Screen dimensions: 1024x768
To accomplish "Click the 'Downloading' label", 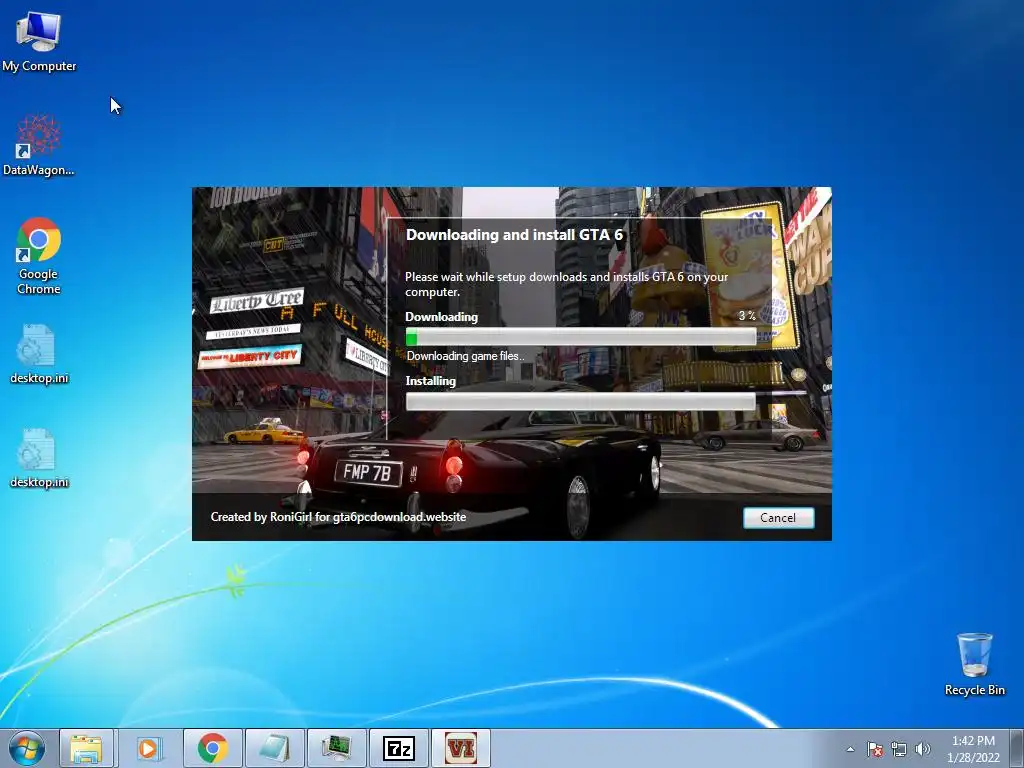I will coord(441,317).
